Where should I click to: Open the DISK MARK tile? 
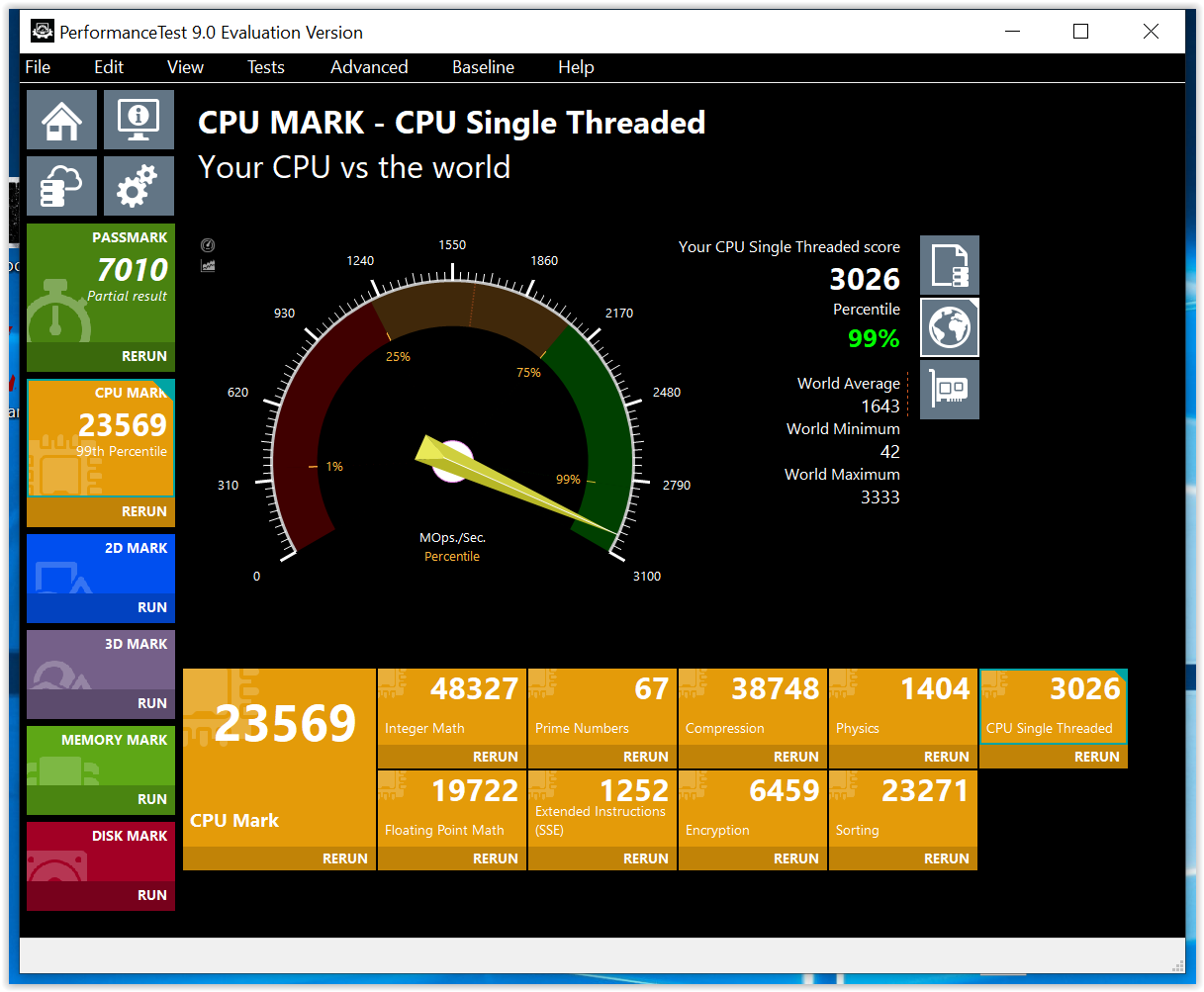coord(101,852)
